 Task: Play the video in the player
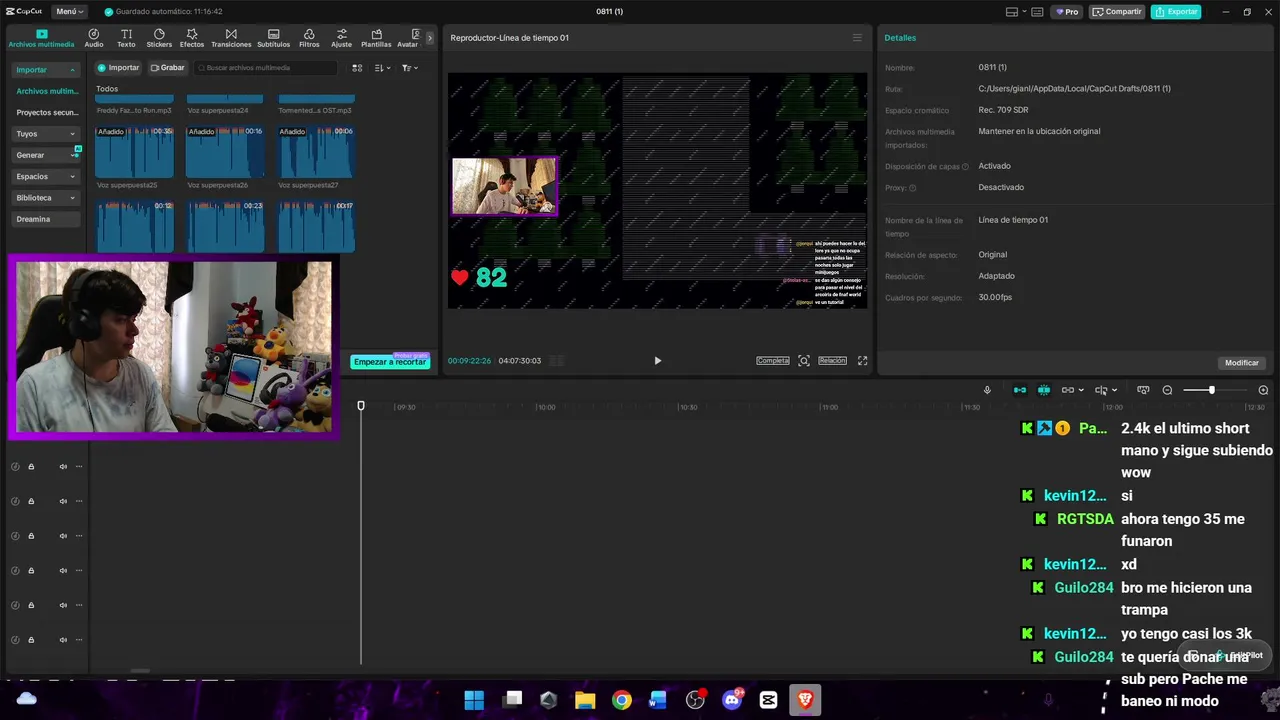[x=657, y=361]
